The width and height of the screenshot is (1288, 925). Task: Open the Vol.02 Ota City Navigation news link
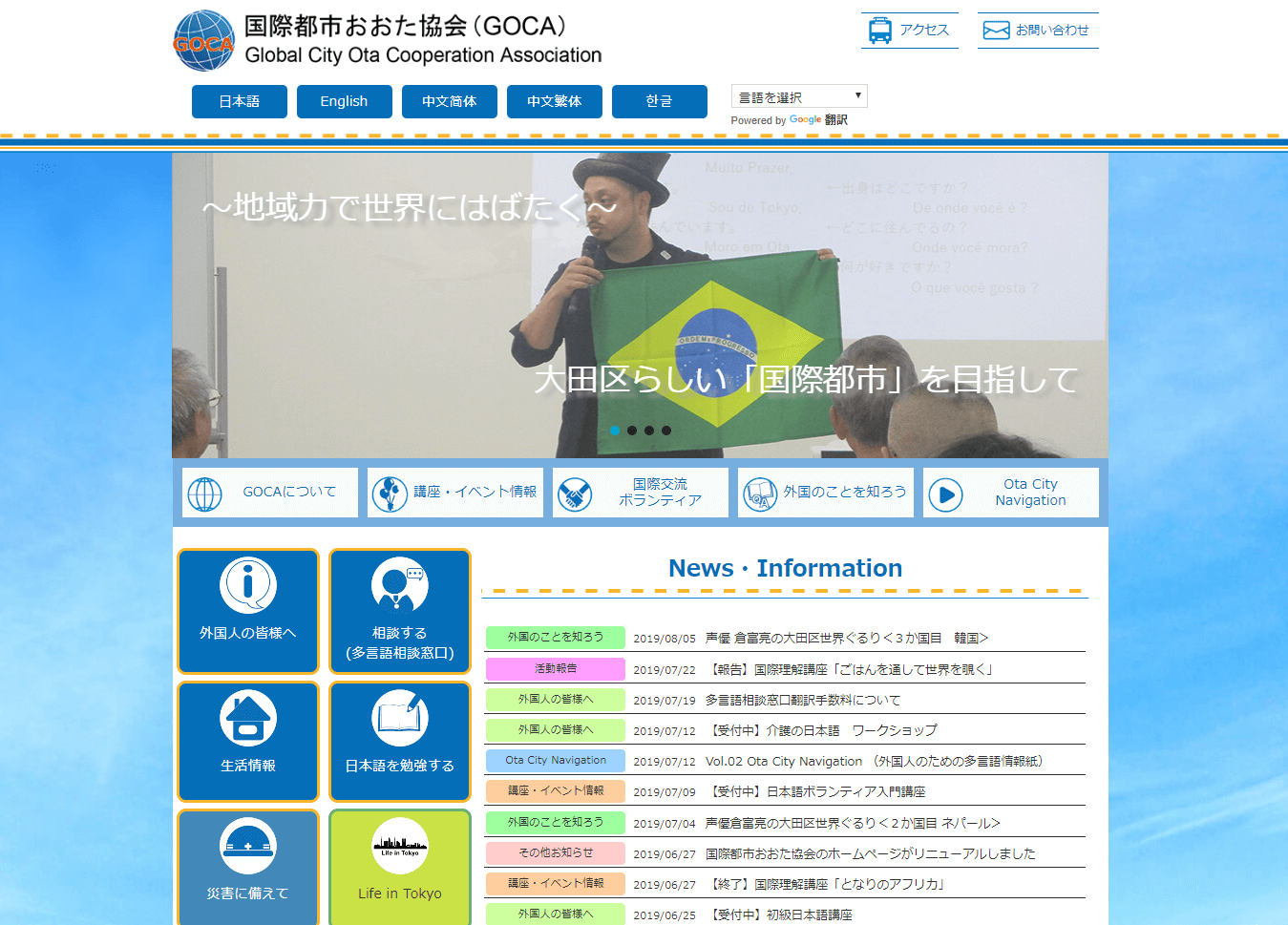click(x=874, y=761)
